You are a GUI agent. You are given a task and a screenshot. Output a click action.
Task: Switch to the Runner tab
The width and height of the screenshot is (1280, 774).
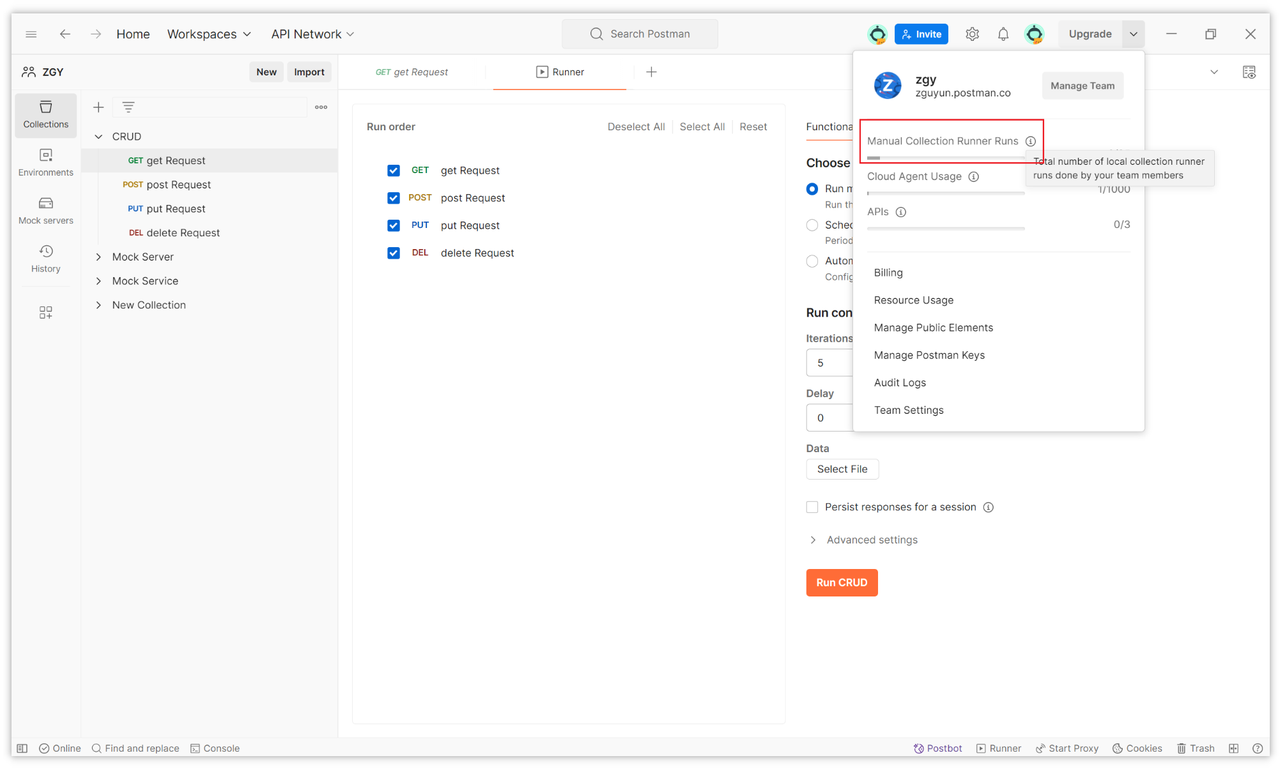[560, 72]
